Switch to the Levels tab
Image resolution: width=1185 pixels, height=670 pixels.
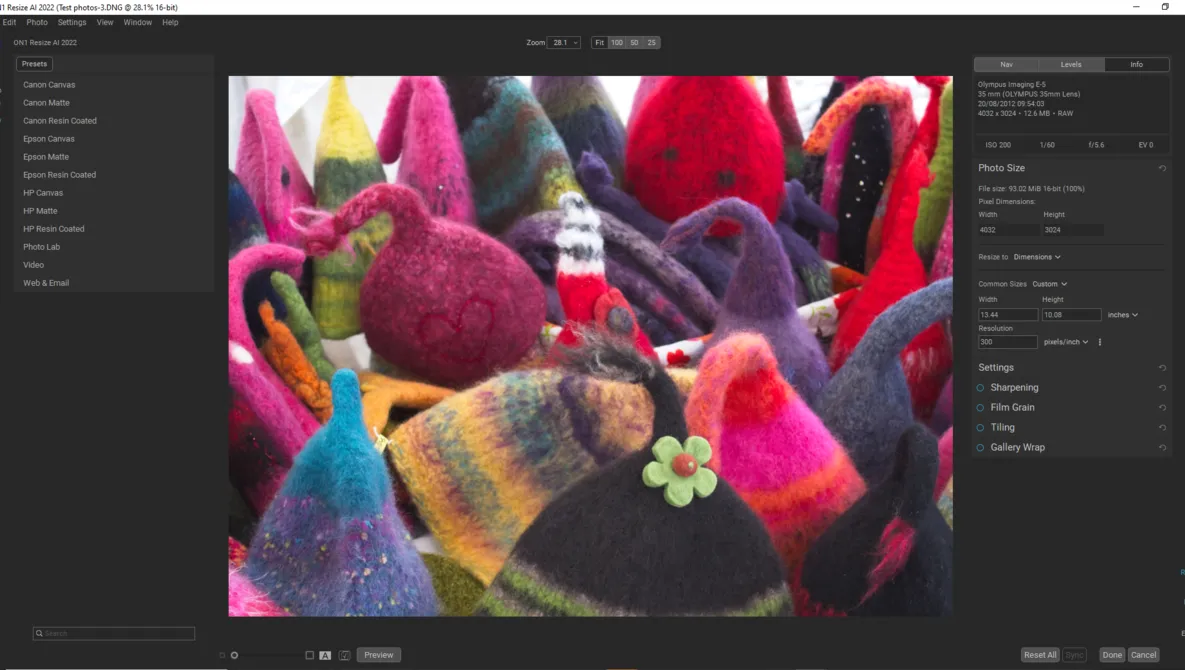click(x=1071, y=64)
